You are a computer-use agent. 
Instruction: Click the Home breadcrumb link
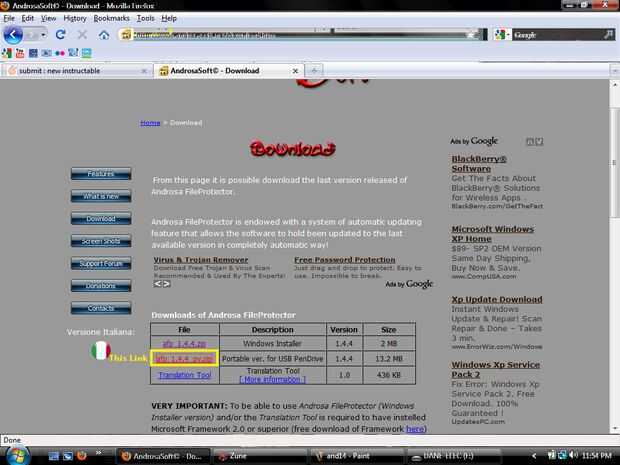[150, 123]
